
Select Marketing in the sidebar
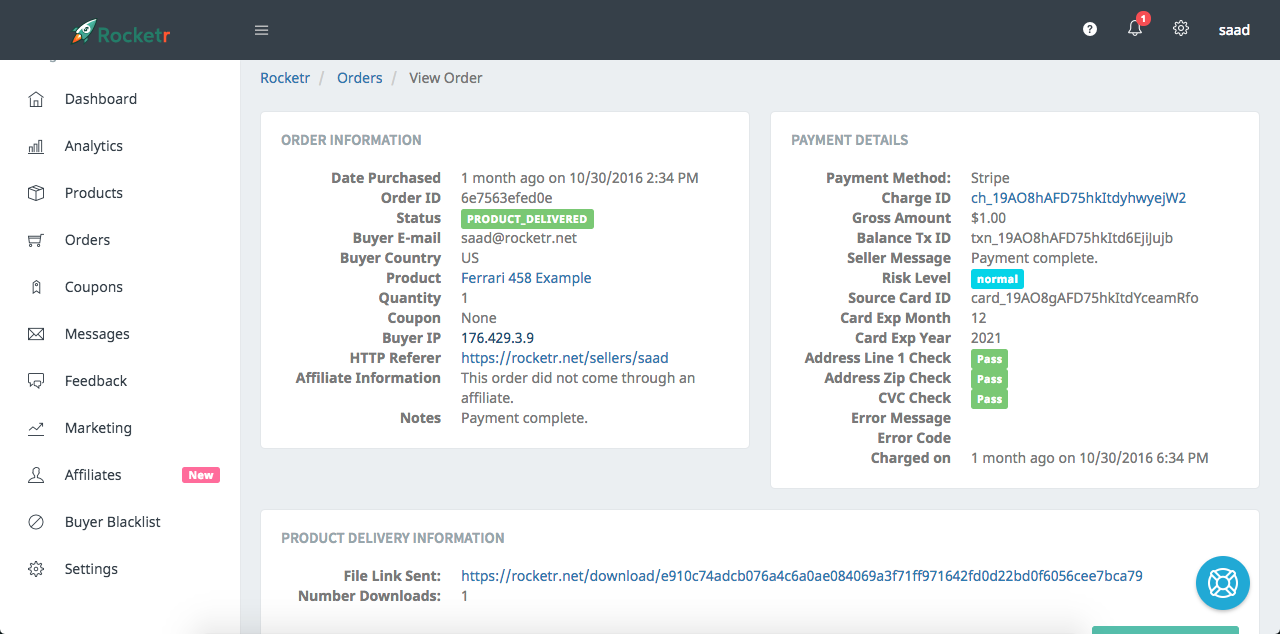[x=98, y=428]
